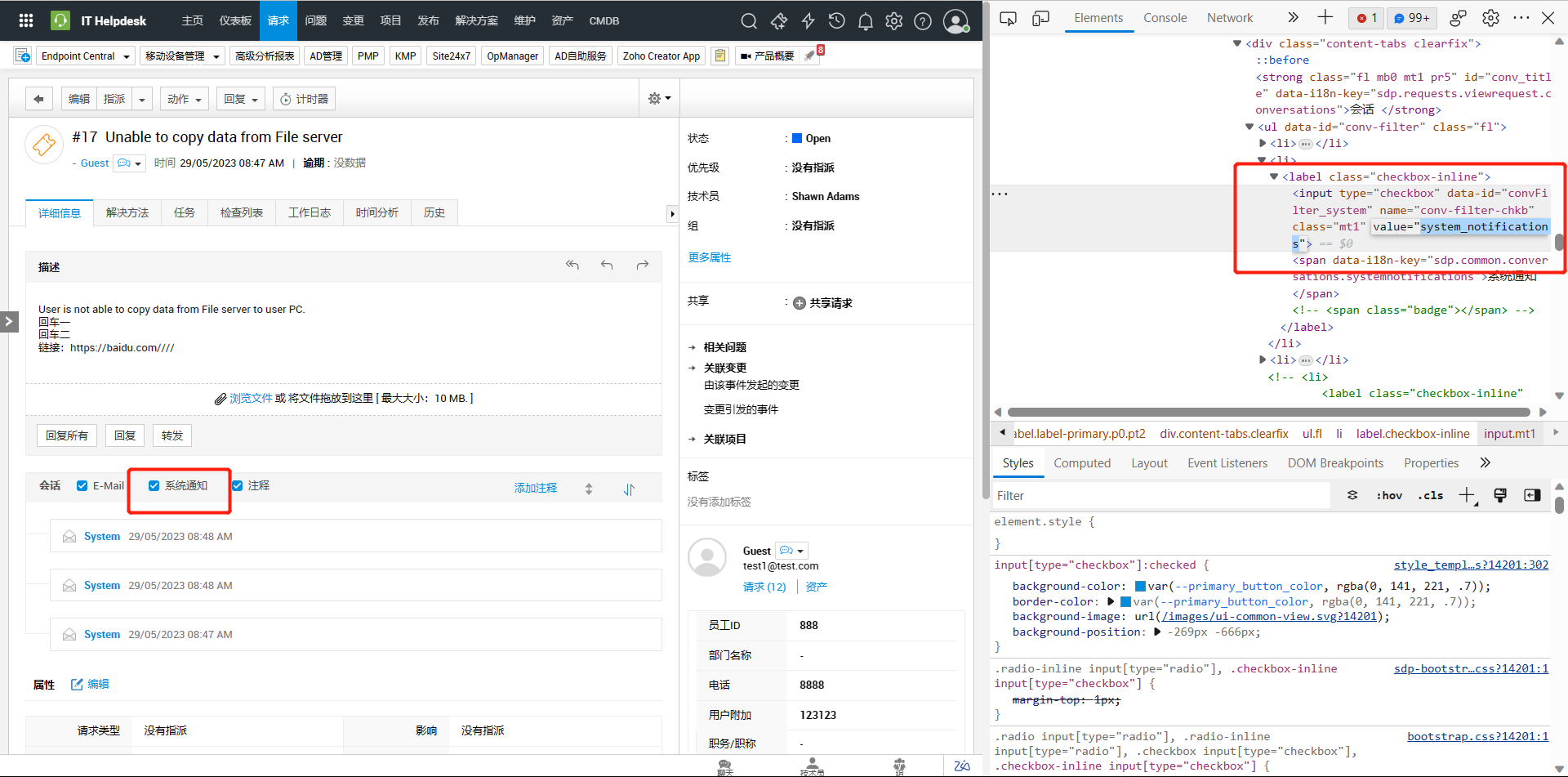This screenshot has height=777, width=1568.
Task: Show more DevTools tabs chevron
Action: coord(1293,18)
